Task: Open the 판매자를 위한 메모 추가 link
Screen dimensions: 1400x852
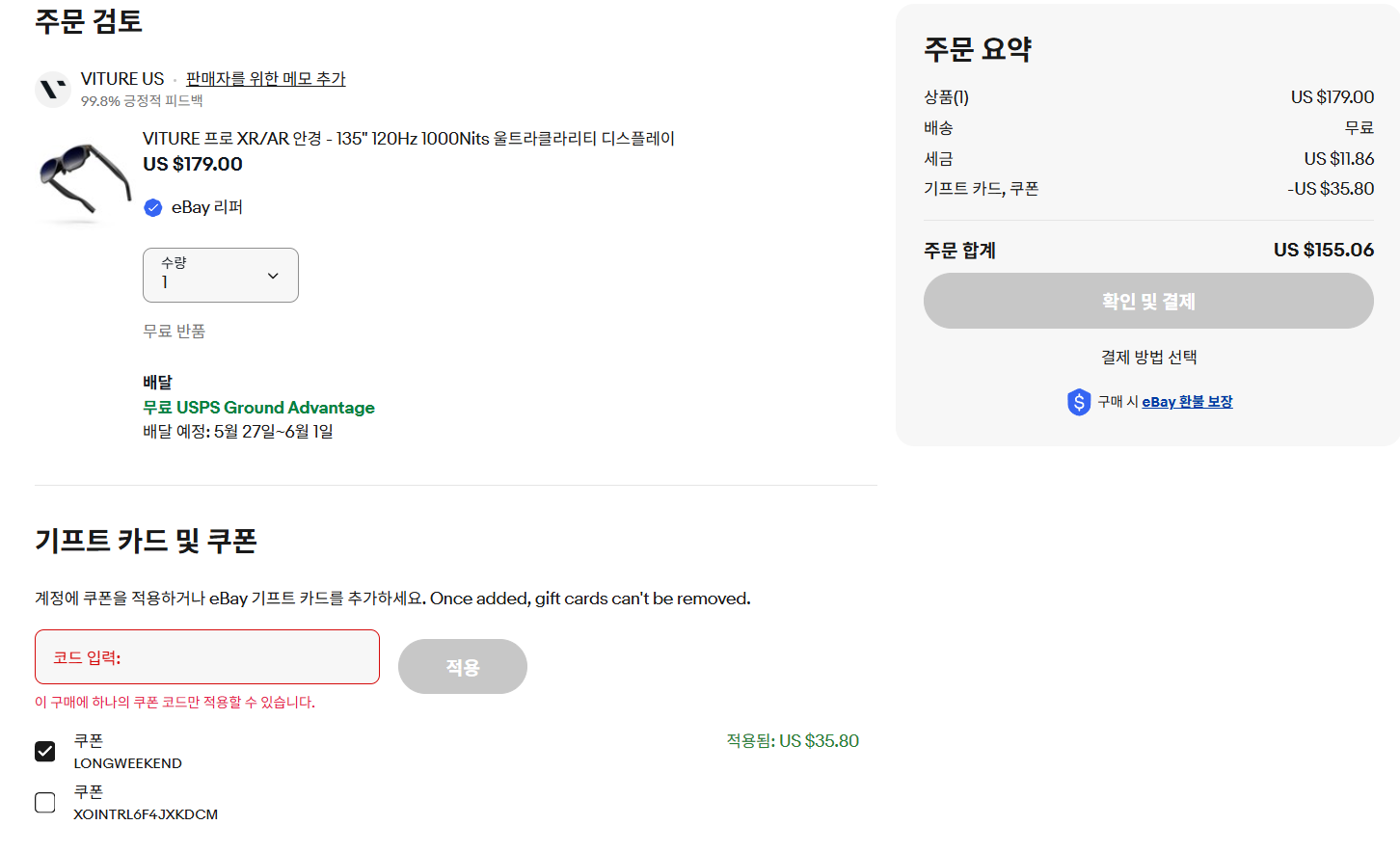Action: tap(265, 79)
